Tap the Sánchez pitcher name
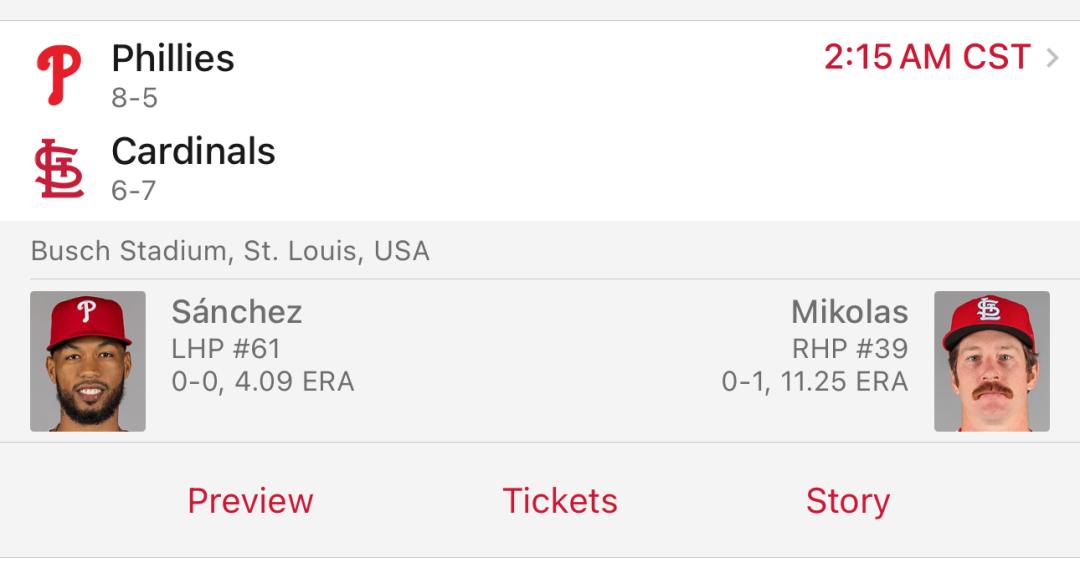The width and height of the screenshot is (1080, 563). pyautogui.click(x=236, y=311)
